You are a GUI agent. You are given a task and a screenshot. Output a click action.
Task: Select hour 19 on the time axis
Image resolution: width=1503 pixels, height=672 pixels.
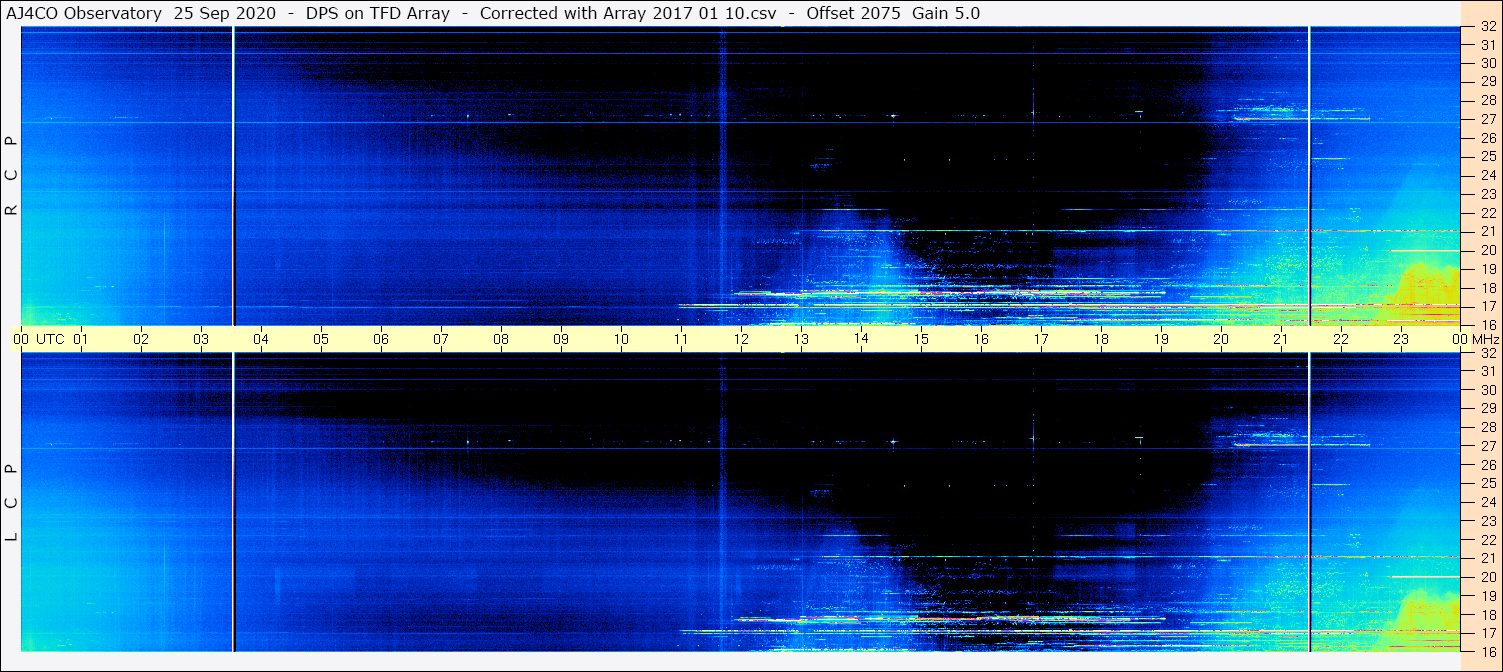[x=1161, y=339]
